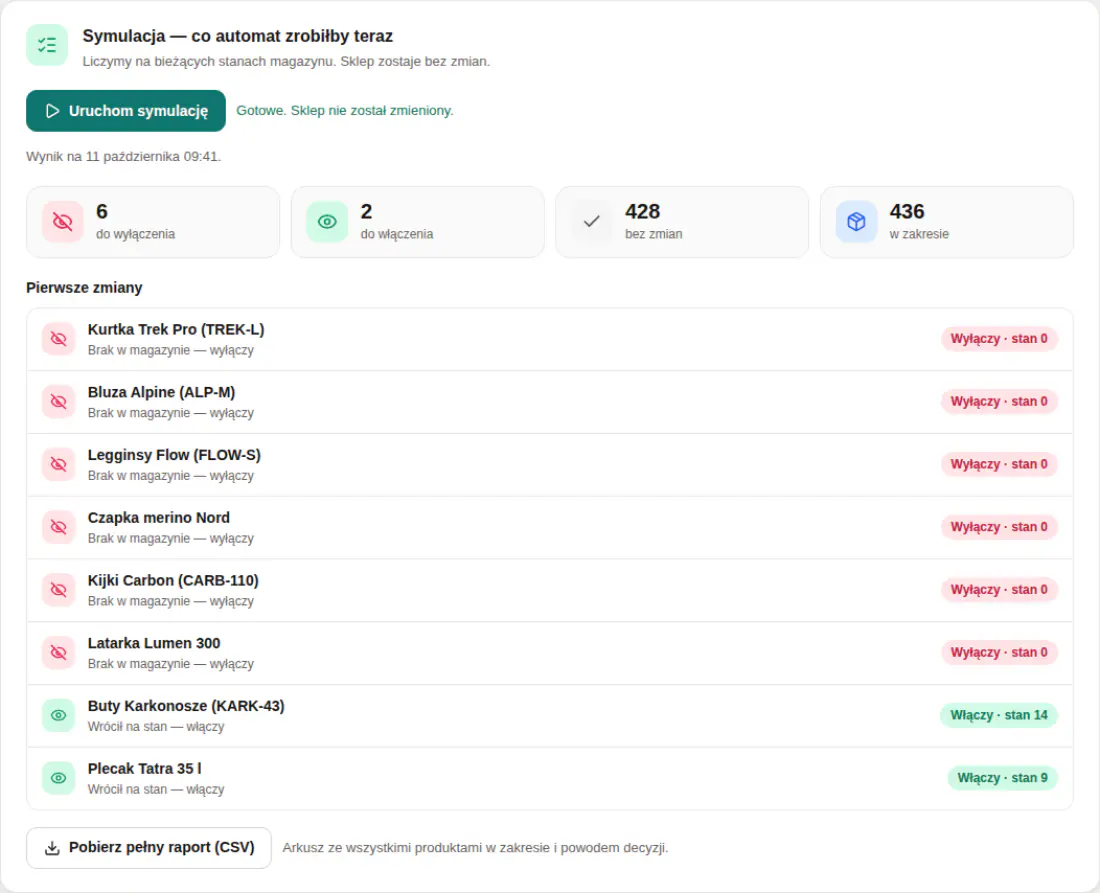Click the '436' in-scope count value
The image size is (1100, 893).
coord(907,212)
